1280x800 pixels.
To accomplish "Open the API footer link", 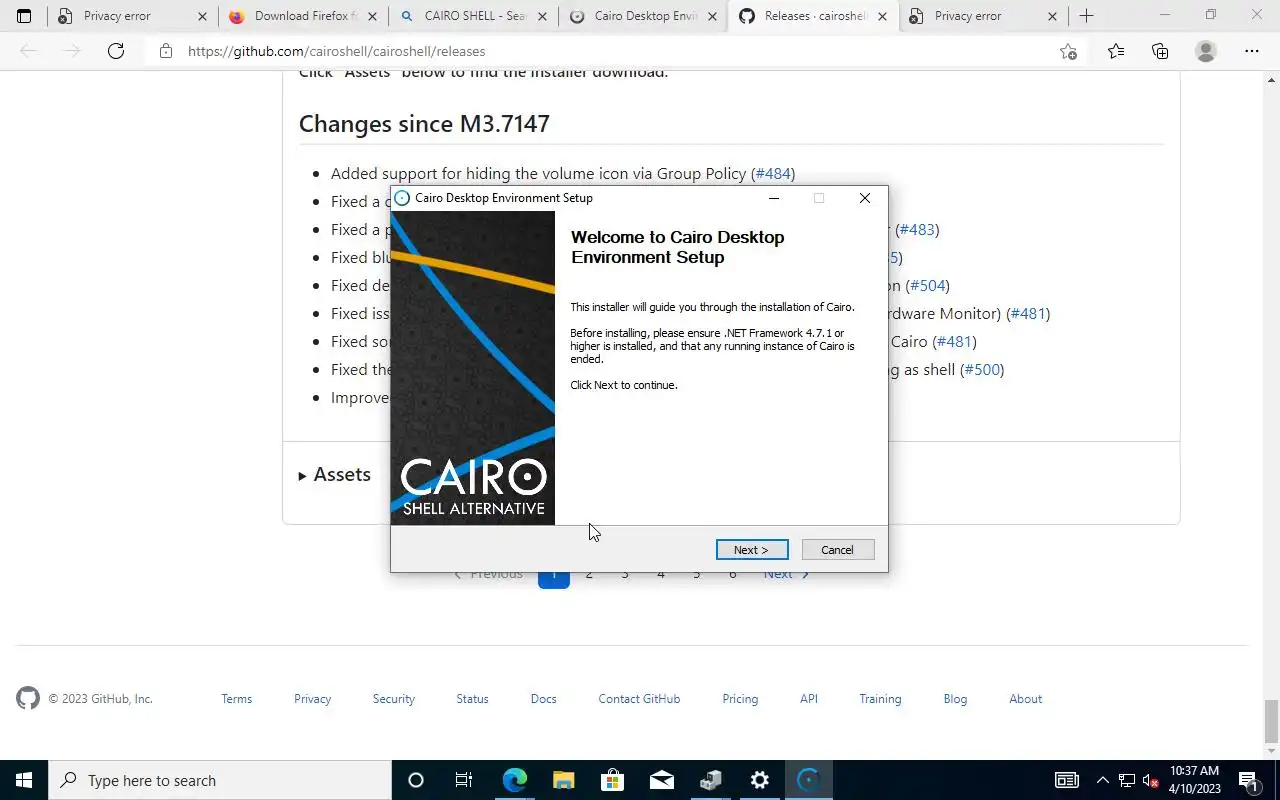I will tap(809, 699).
